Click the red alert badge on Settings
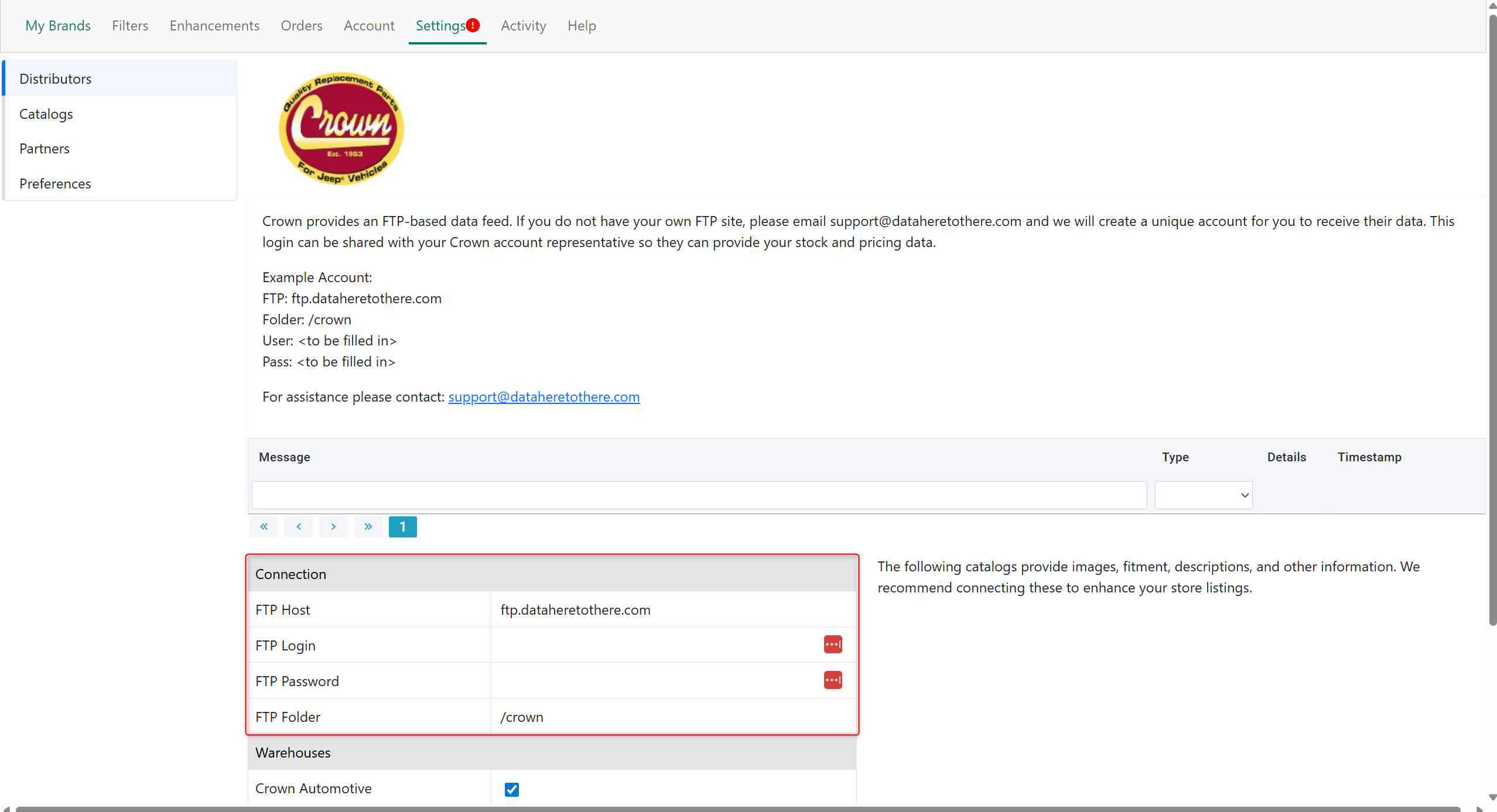Image resolution: width=1497 pixels, height=812 pixels. pos(473,25)
